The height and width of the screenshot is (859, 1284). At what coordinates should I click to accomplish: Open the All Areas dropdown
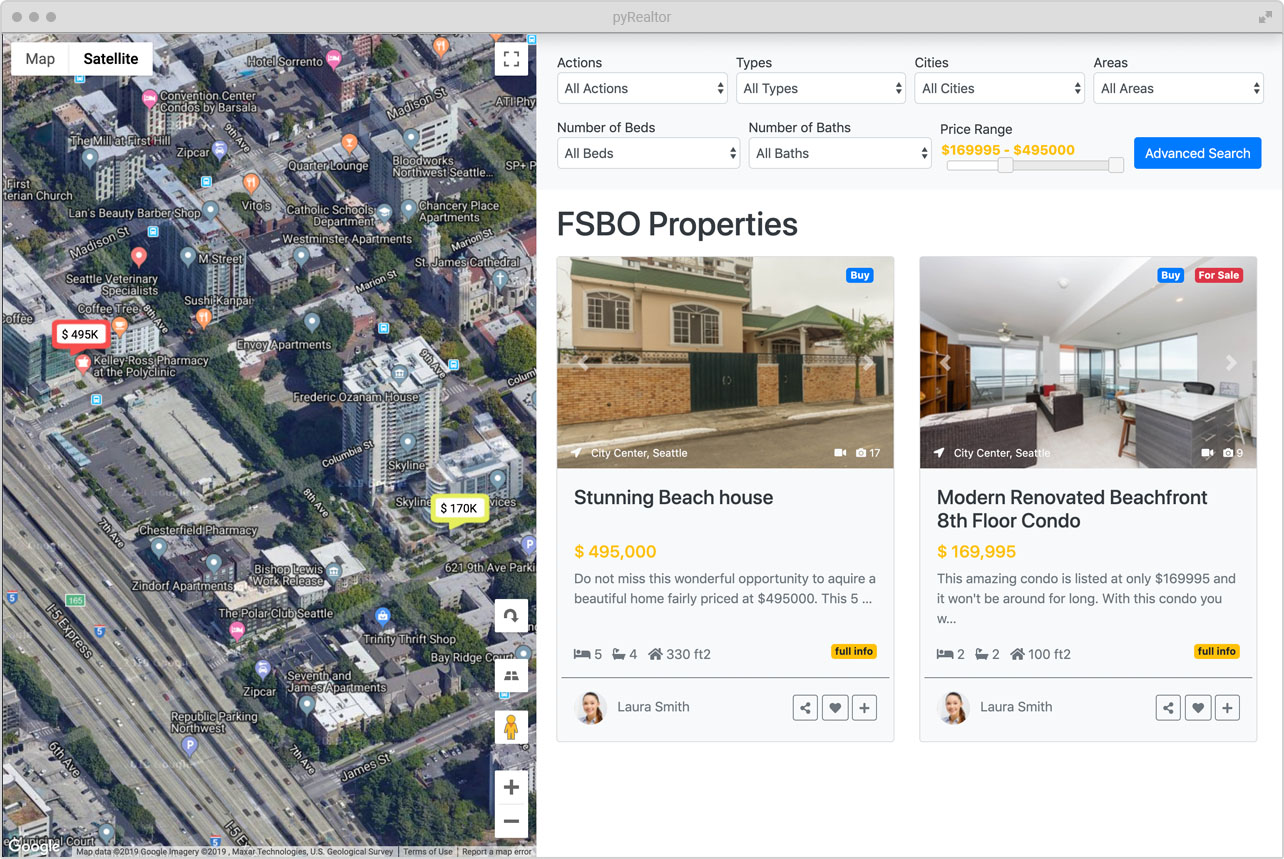click(1179, 88)
